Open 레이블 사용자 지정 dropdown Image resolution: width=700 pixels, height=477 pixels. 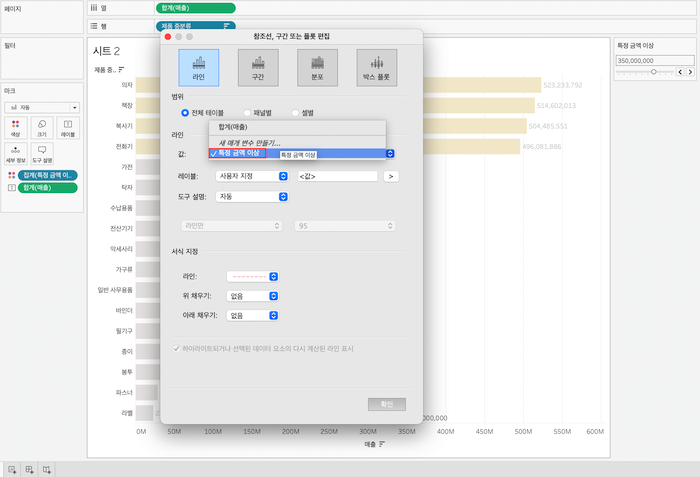click(252, 176)
